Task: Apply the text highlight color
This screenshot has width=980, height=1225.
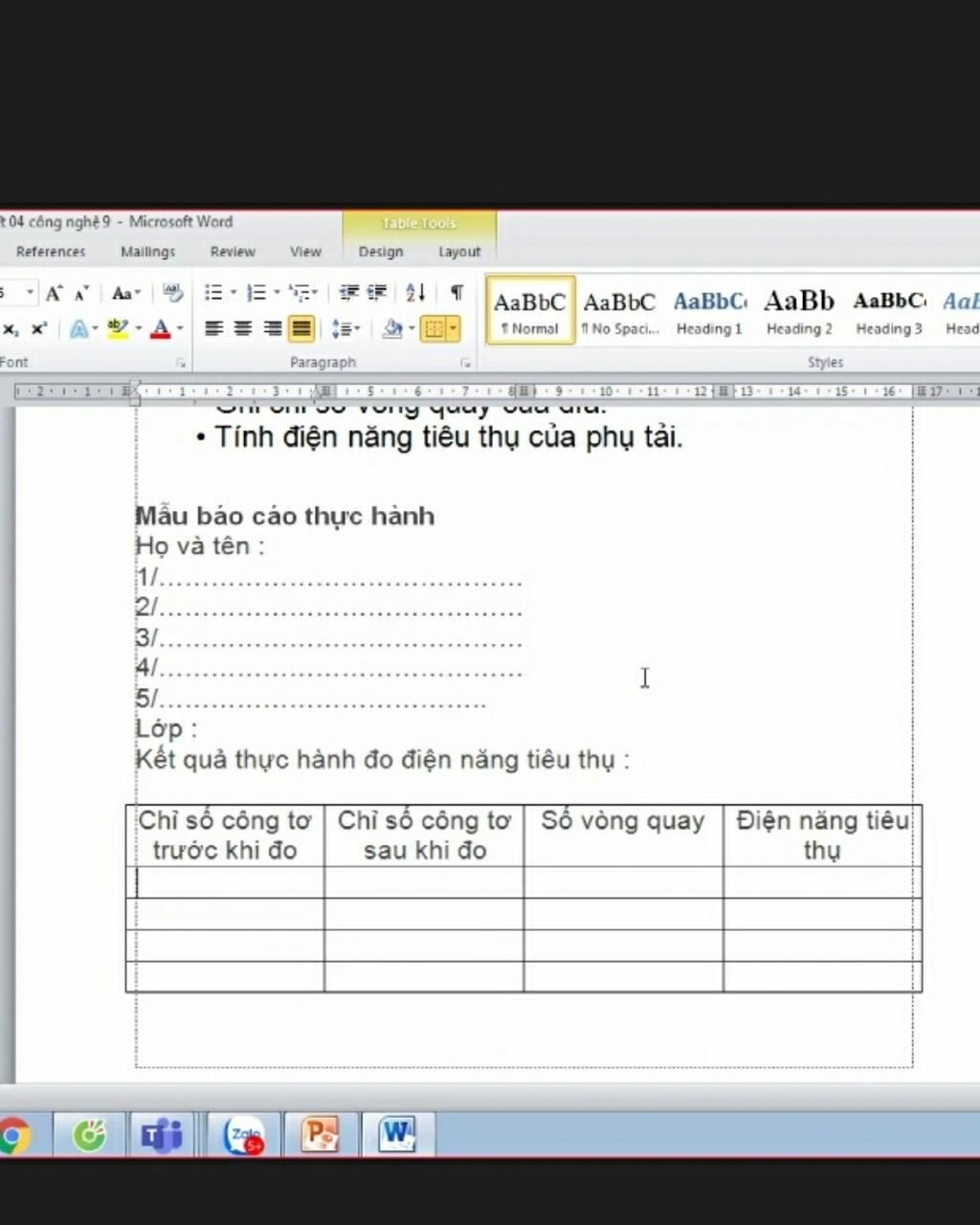Action: pos(118,329)
